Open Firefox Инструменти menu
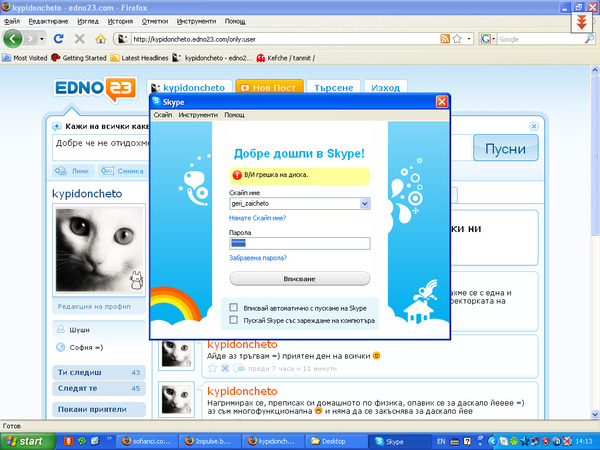Image resolution: width=600 pixels, height=450 pixels. click(x=196, y=21)
